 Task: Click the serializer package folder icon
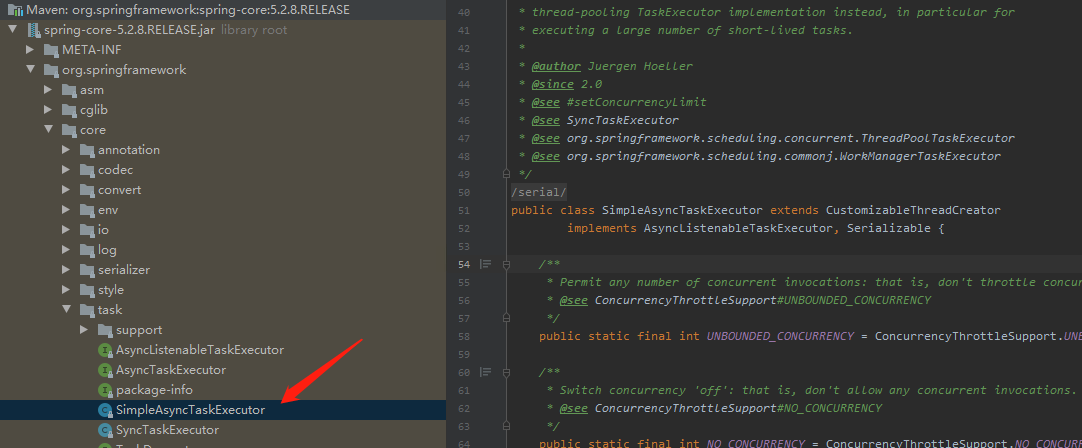(87, 270)
